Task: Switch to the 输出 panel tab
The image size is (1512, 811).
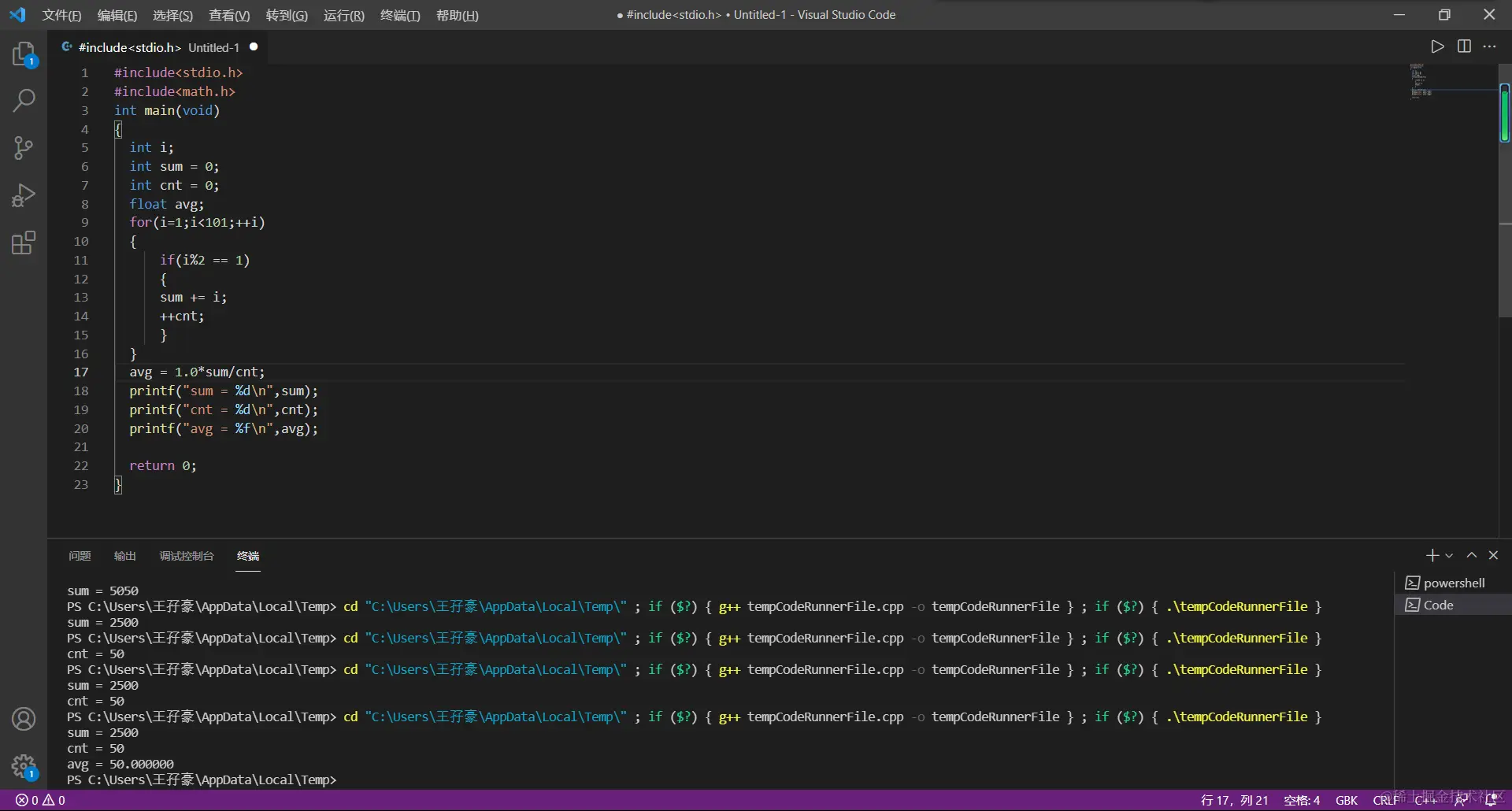Action: pos(124,556)
